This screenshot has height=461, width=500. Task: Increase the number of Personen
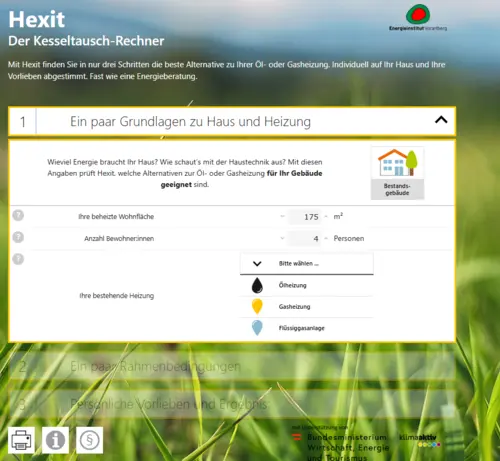[326, 238]
